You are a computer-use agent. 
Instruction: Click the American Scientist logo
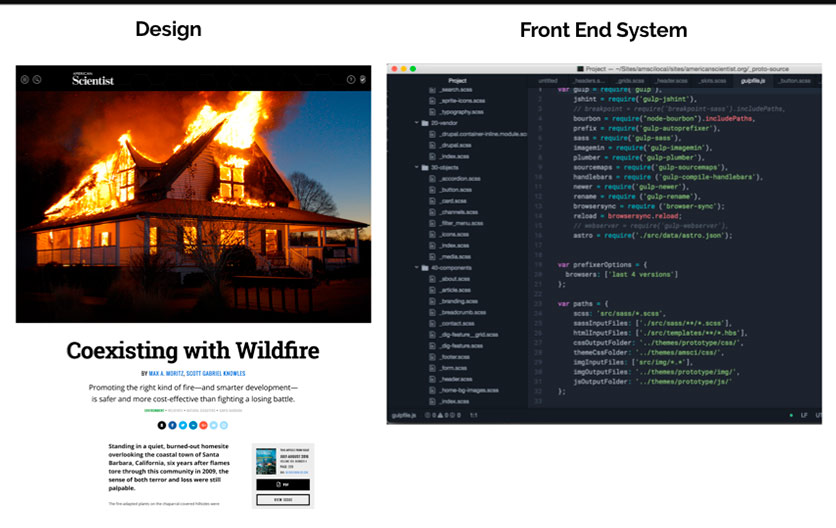[x=92, y=78]
